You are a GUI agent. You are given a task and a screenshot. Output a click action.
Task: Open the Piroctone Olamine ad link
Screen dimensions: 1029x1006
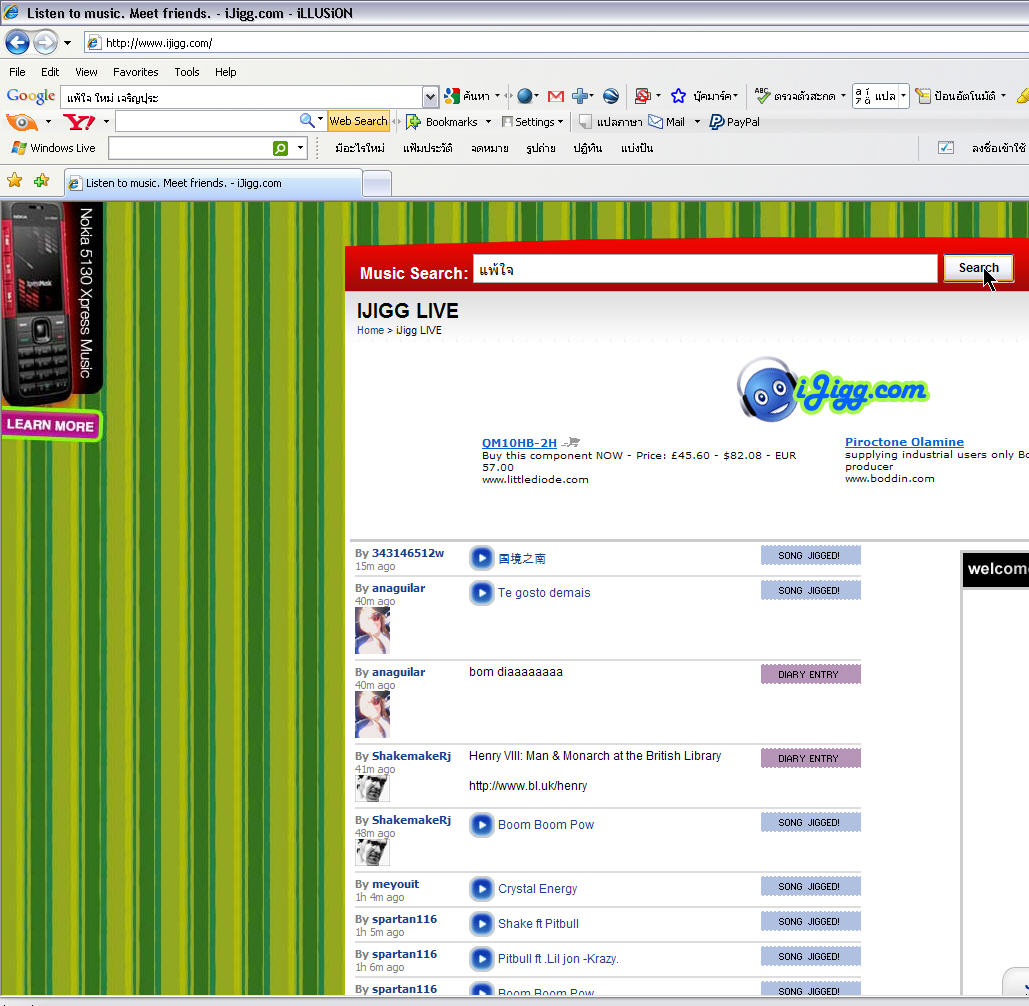904,442
